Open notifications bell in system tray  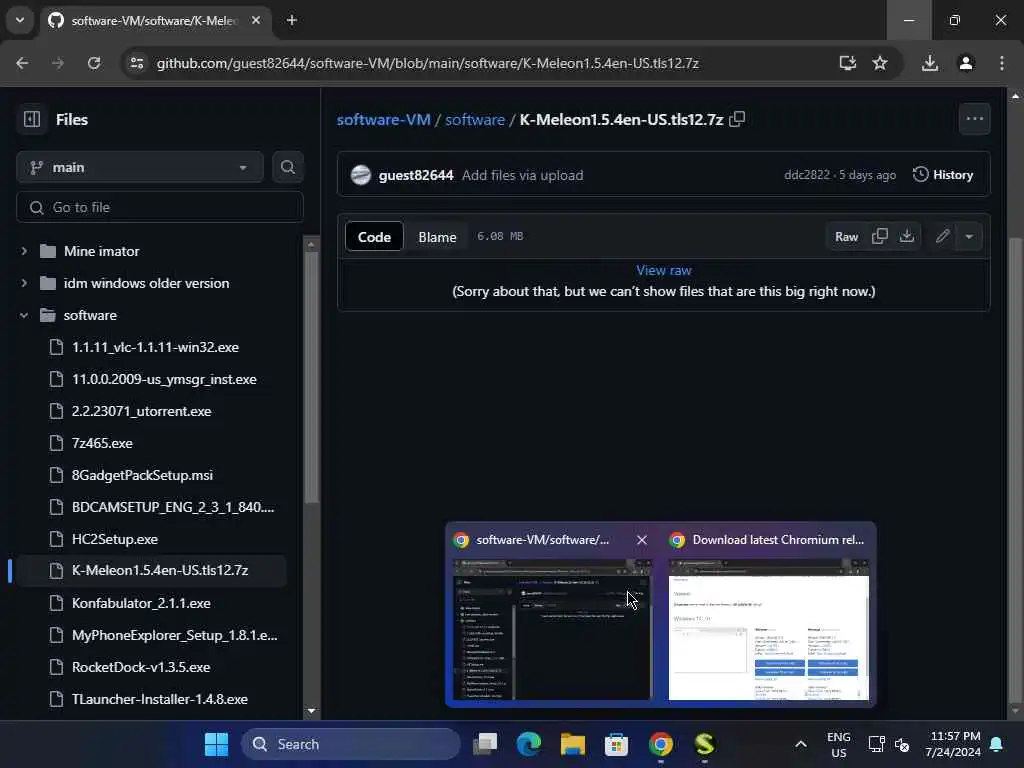coord(997,744)
